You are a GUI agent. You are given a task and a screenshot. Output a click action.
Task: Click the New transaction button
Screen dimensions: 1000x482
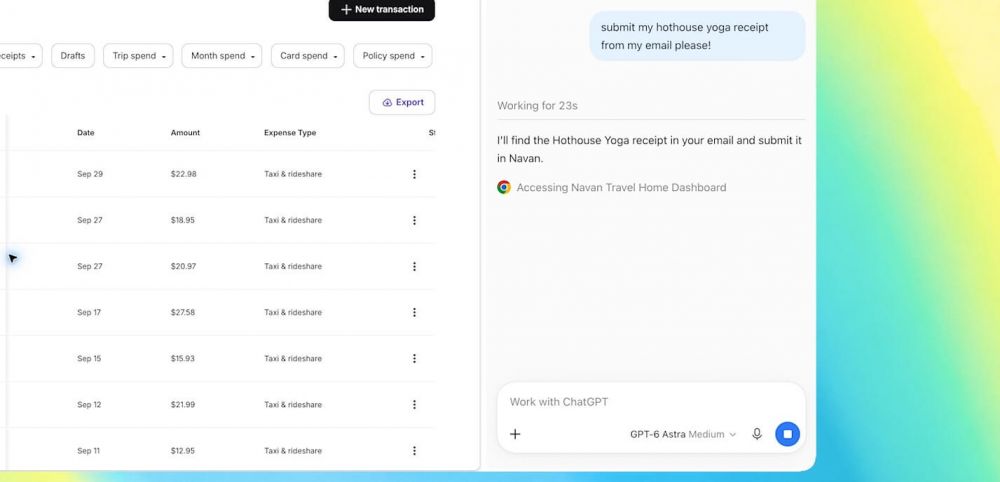381,10
